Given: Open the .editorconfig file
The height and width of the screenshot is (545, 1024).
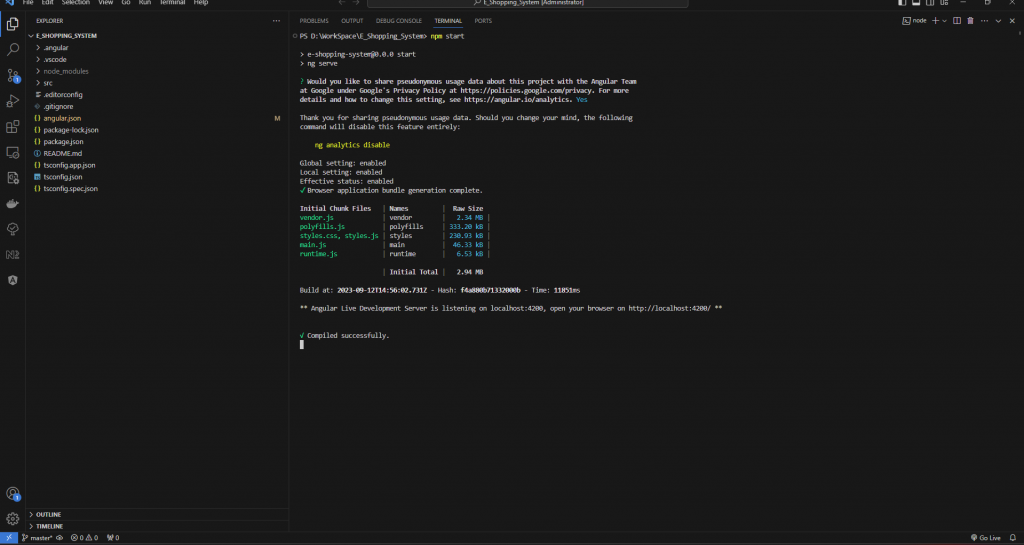Looking at the screenshot, I should coord(157,95).
